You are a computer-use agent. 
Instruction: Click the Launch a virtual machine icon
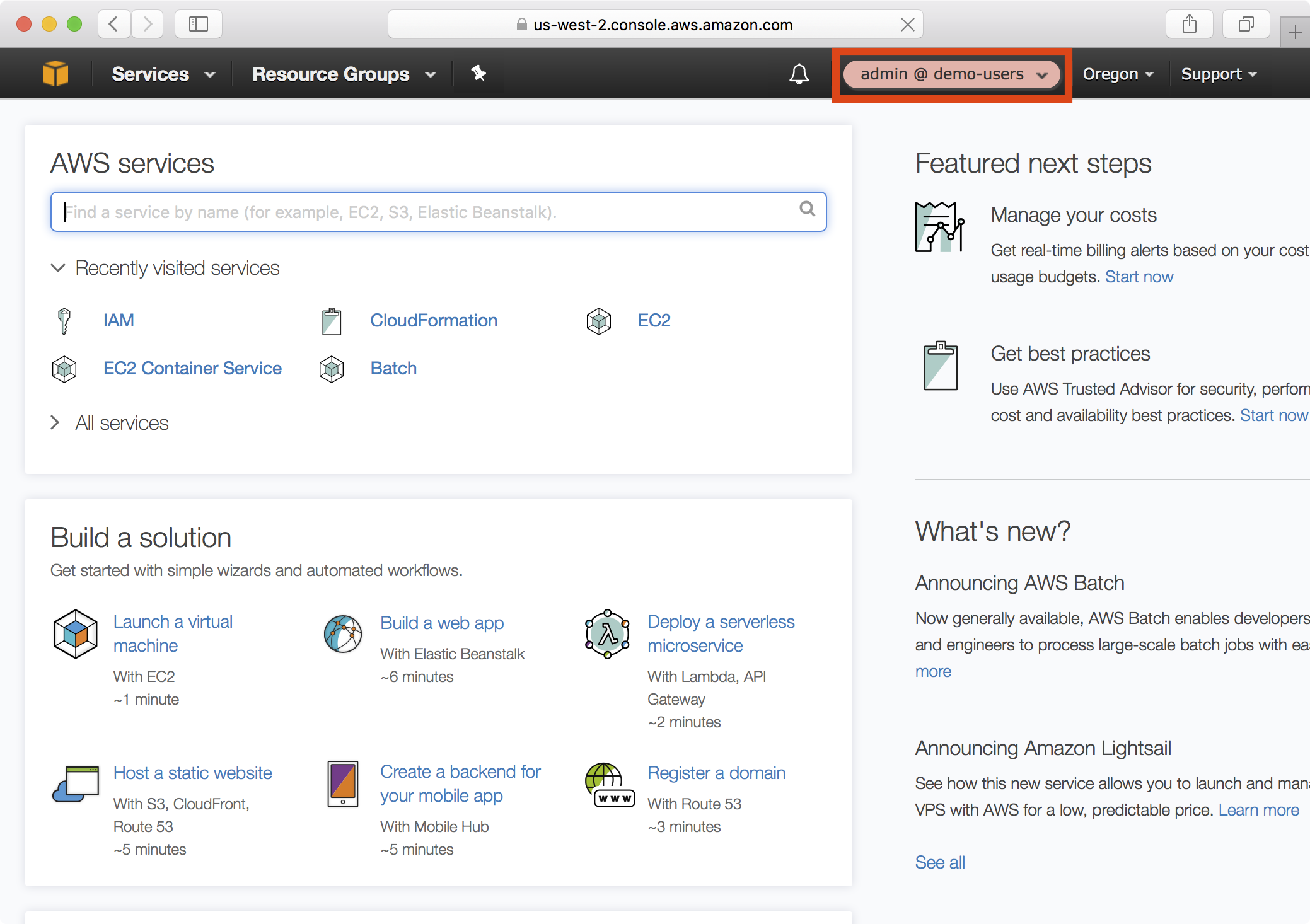[x=75, y=633]
